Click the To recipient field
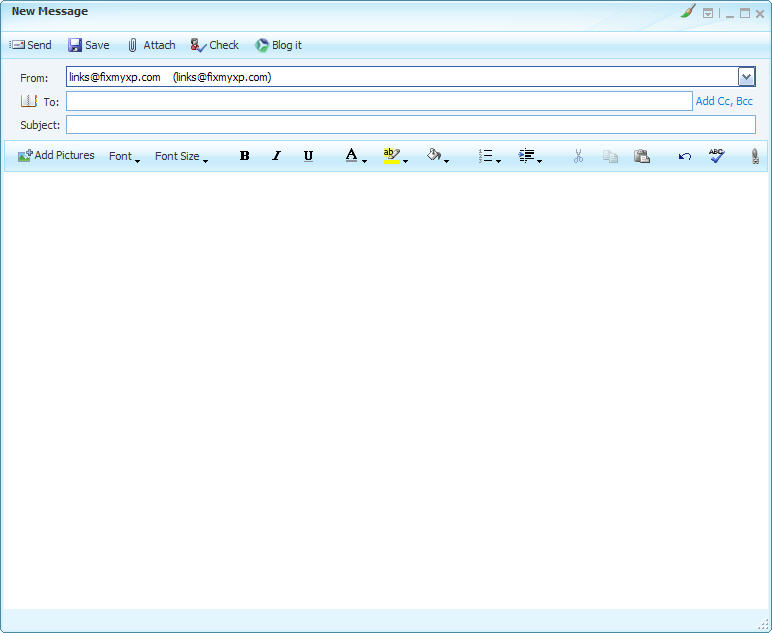The width and height of the screenshot is (772, 633). click(x=379, y=101)
